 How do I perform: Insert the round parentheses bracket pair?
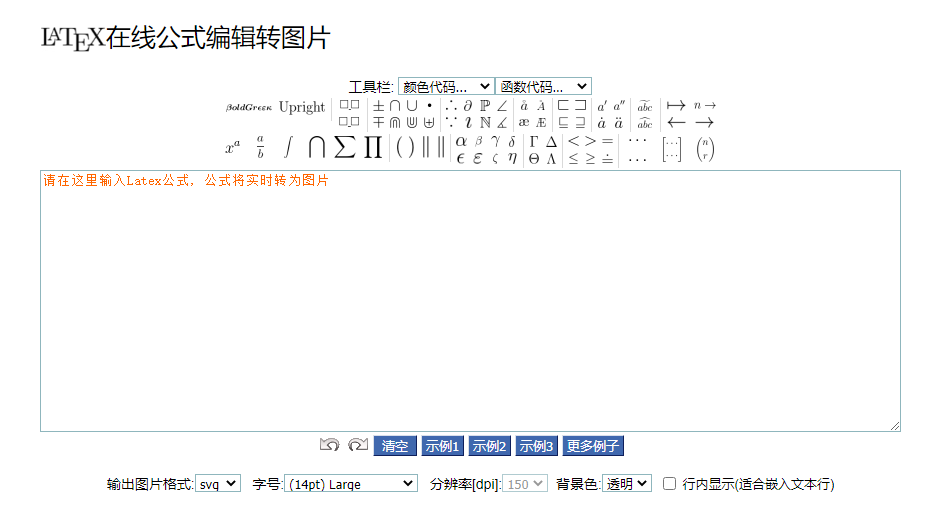click(405, 147)
